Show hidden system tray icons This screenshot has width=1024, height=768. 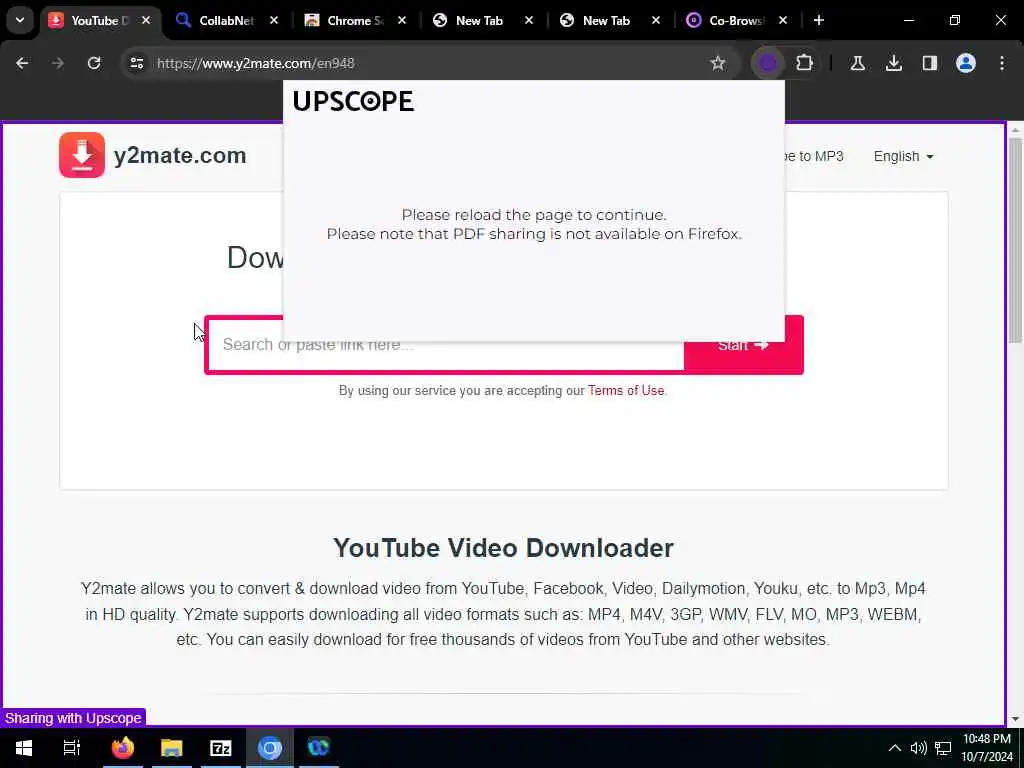pos(895,748)
